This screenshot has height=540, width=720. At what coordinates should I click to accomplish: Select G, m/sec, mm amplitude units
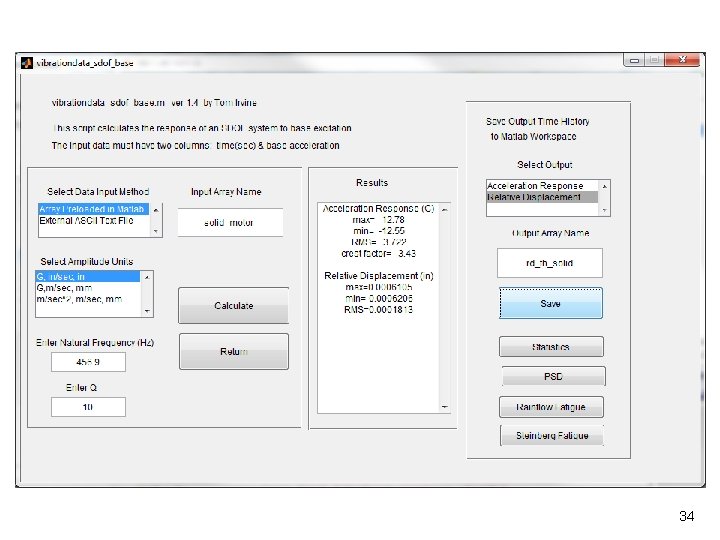pyautogui.click(x=88, y=288)
